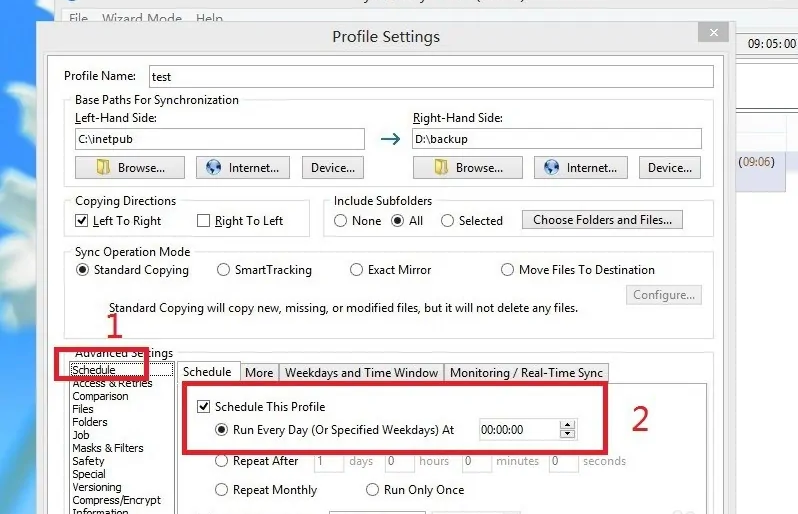Open the Weekdays and Time Window tab
The height and width of the screenshot is (514, 798).
(x=361, y=373)
